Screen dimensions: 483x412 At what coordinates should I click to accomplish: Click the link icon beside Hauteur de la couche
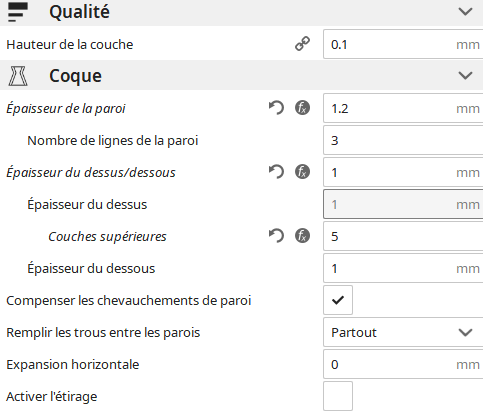[x=302, y=44]
